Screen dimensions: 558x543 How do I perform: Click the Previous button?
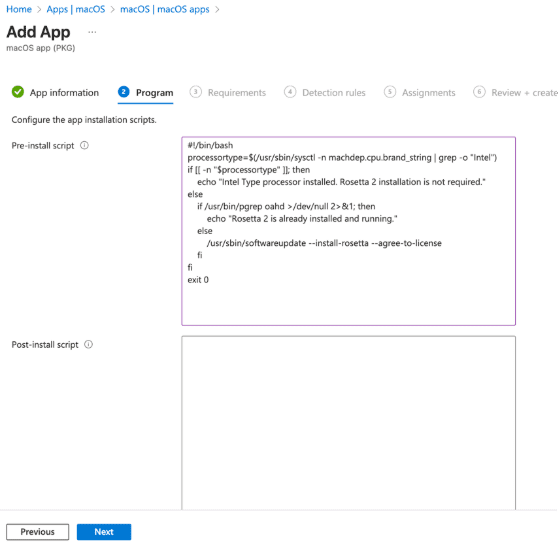[x=37, y=532]
